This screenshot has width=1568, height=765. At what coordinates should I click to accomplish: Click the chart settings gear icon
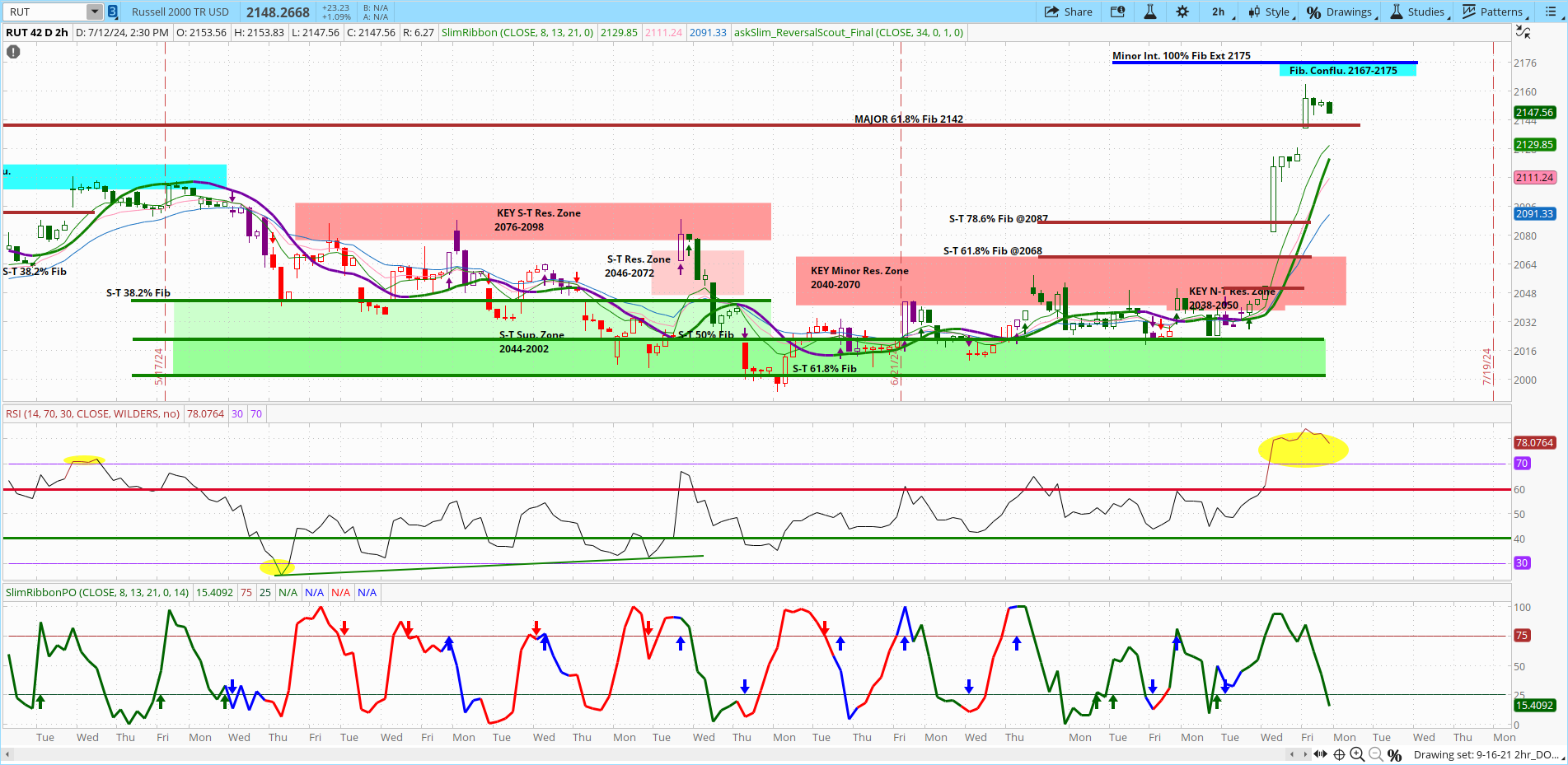[1183, 12]
